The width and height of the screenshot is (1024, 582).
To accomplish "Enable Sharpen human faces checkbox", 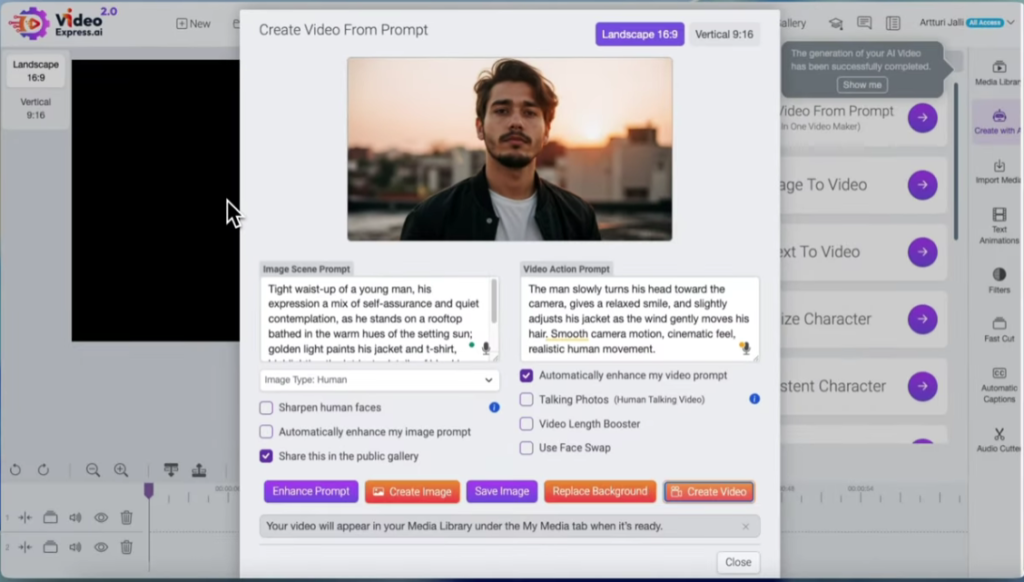I will [266, 408].
